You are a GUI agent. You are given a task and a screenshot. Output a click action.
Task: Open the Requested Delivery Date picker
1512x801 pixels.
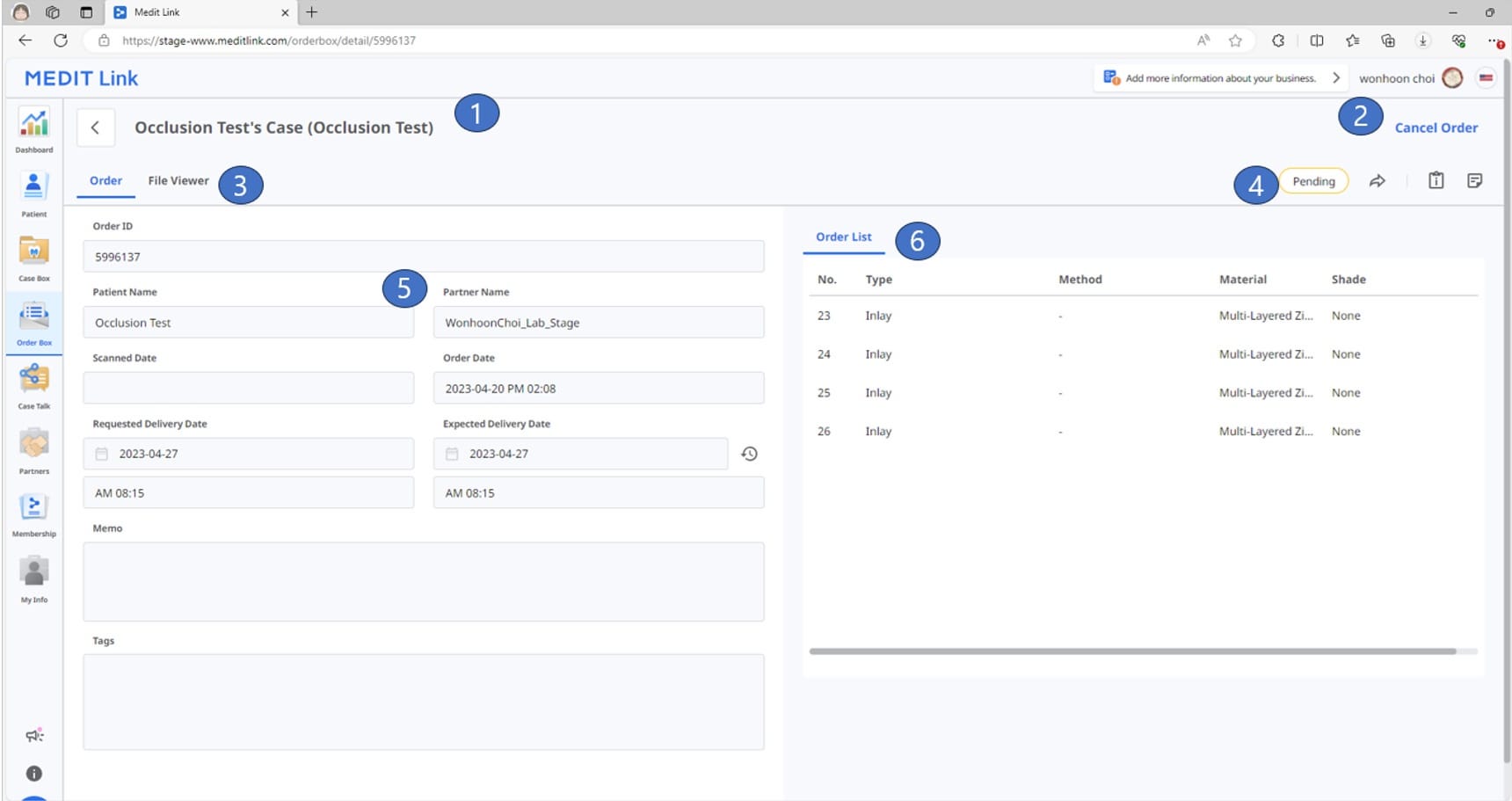pos(249,454)
